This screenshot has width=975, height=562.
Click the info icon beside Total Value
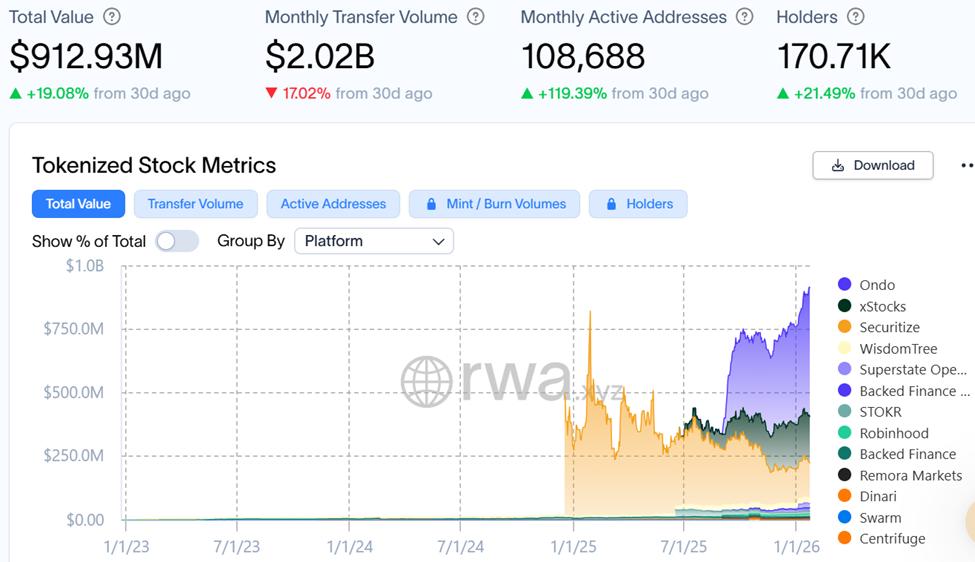(x=112, y=17)
